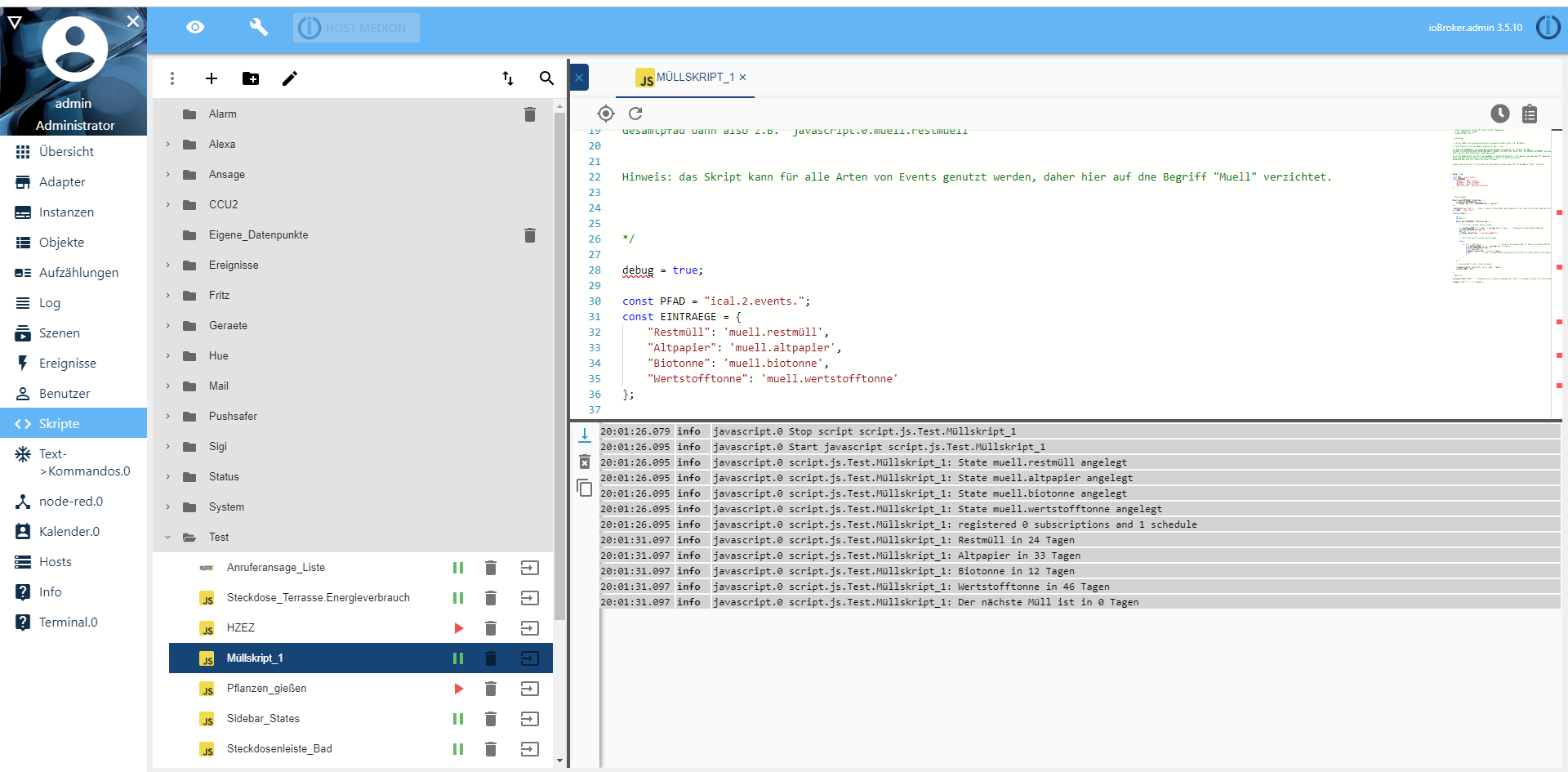Open Objekte in the sidebar

pyautogui.click(x=73, y=243)
